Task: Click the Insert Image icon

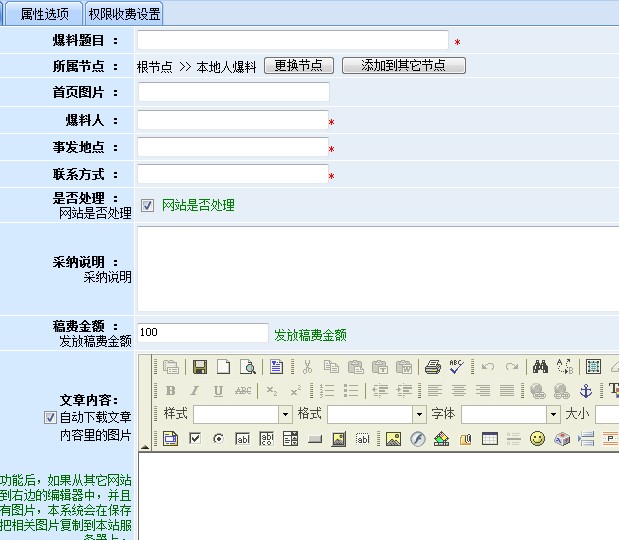Action: 393,439
